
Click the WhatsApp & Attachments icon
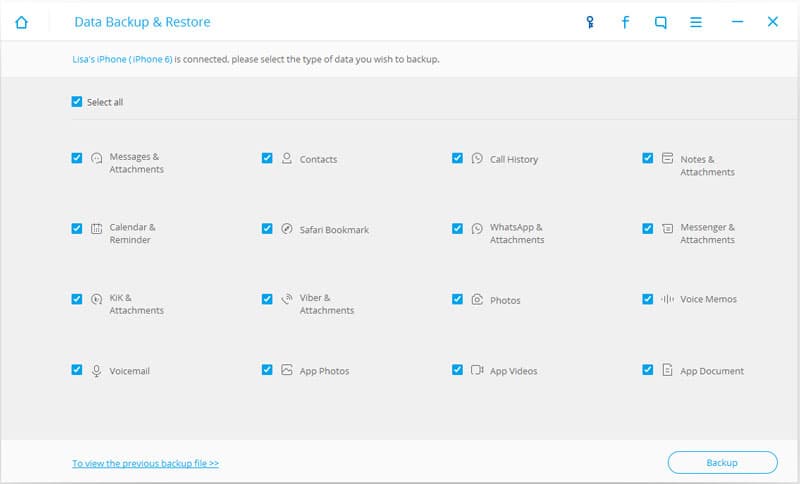click(477, 228)
